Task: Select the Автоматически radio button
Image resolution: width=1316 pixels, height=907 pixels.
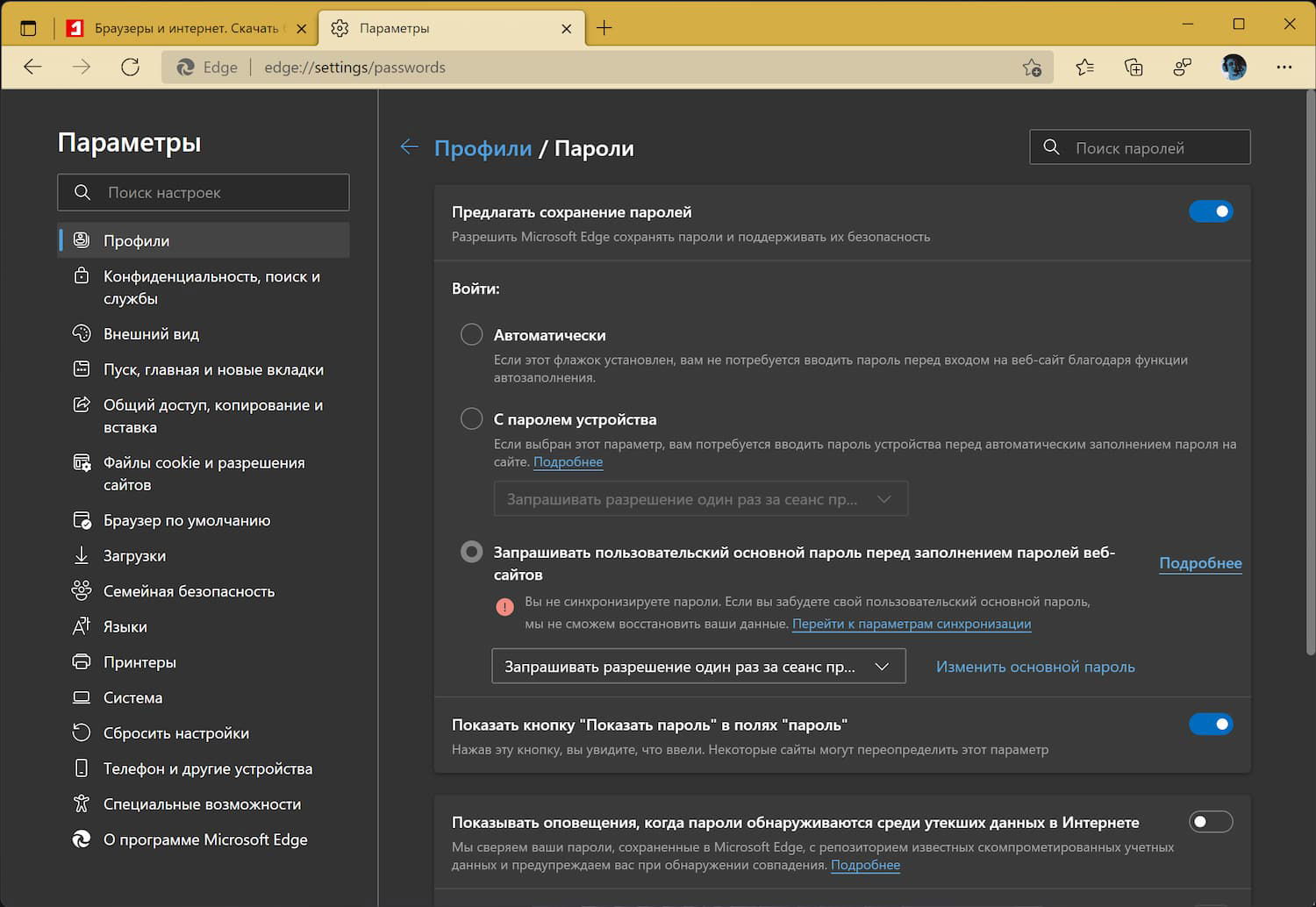Action: [x=472, y=334]
